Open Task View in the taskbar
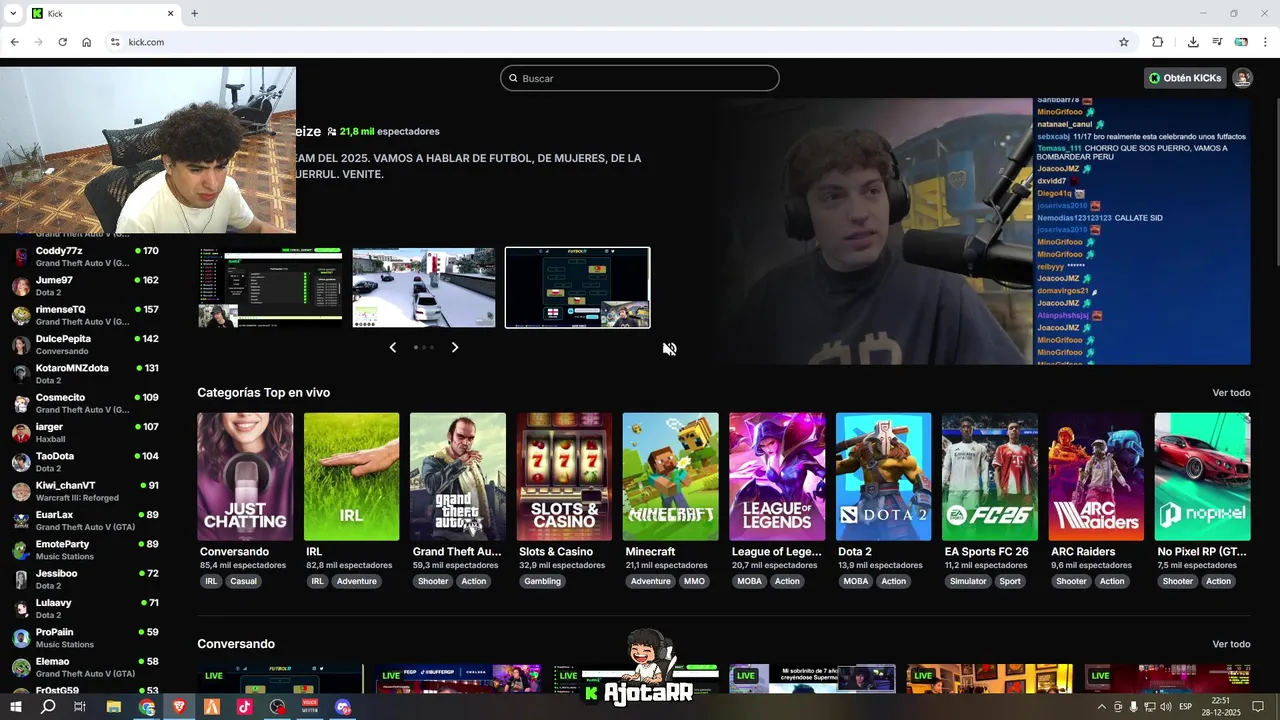The width and height of the screenshot is (1280, 720). pos(80,707)
